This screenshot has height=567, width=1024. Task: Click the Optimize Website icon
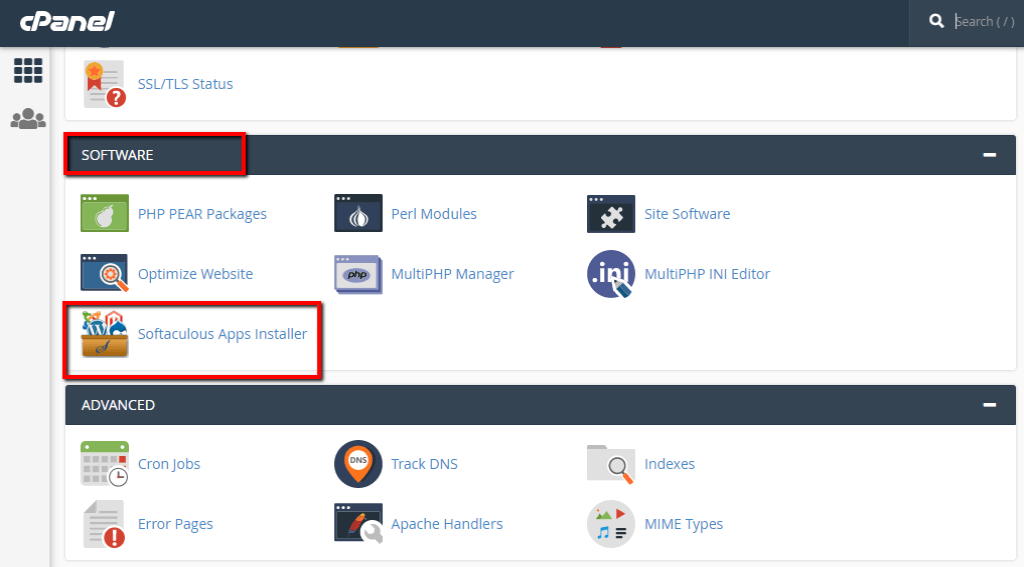(x=104, y=274)
